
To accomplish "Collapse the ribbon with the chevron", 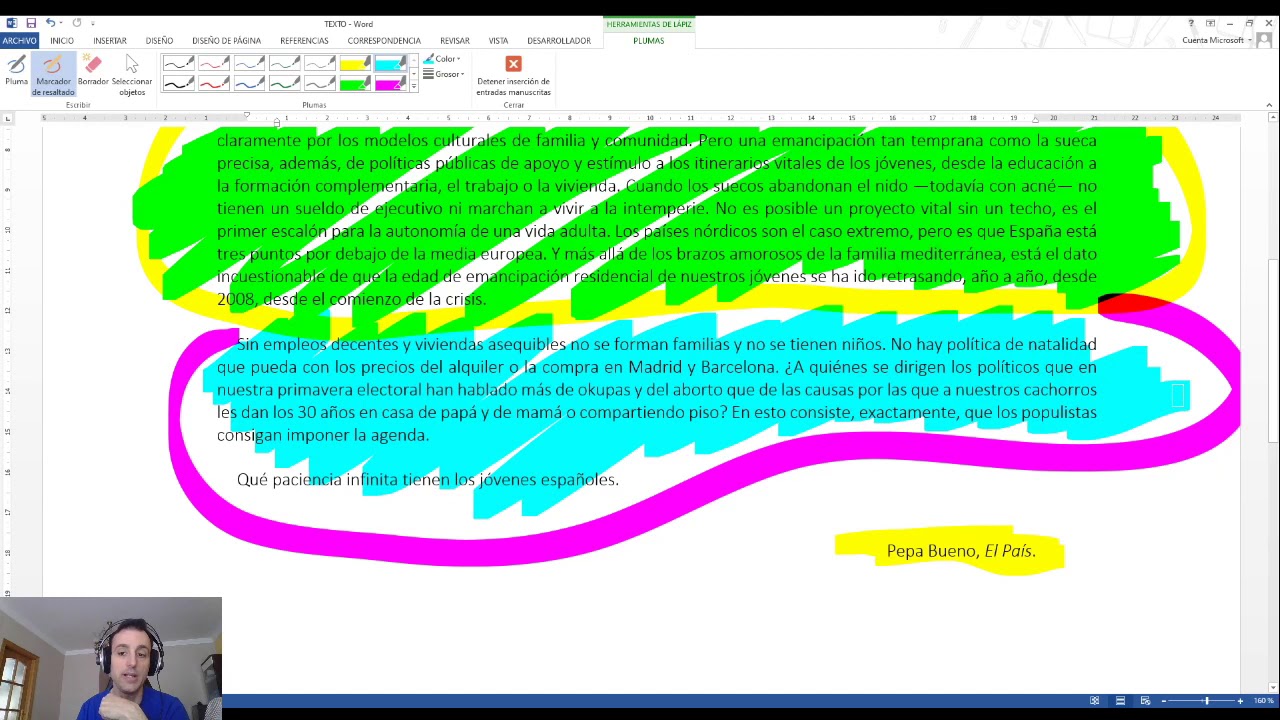I will pos(1269,105).
